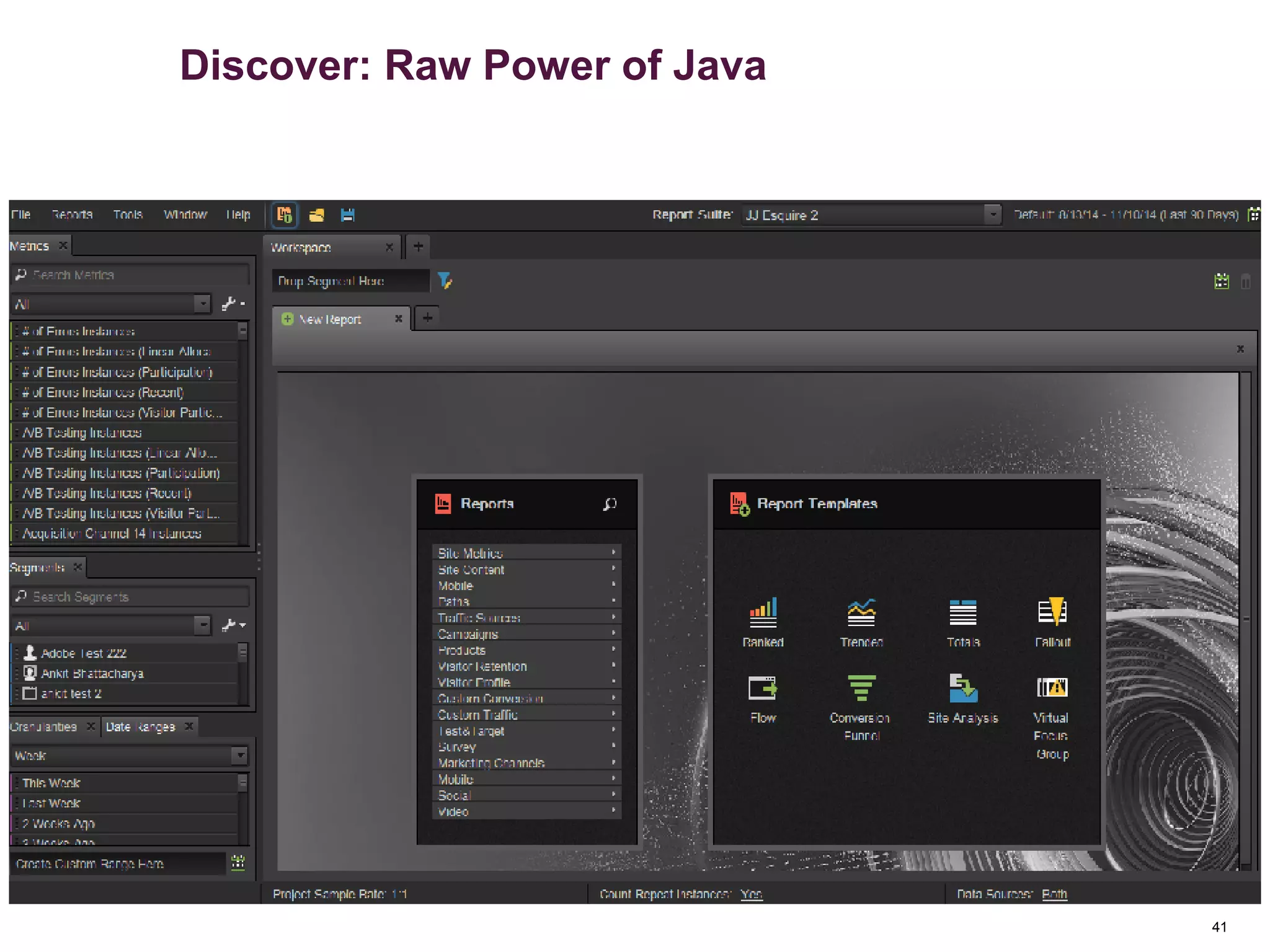Open the Segments All filter dropdown
1270x952 pixels.
(x=112, y=625)
